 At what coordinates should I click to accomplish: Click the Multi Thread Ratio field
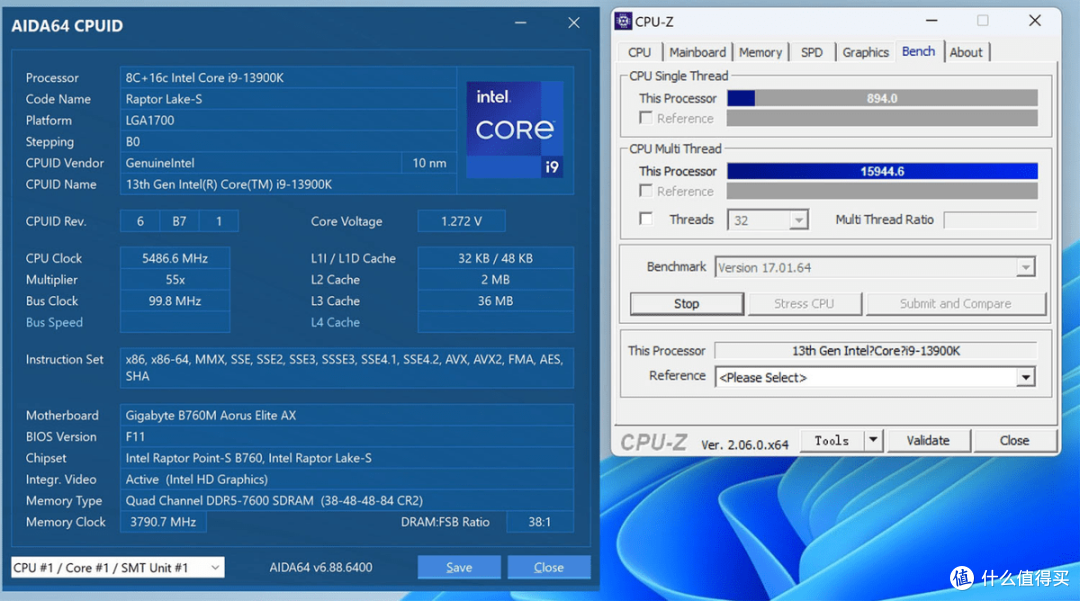pyautogui.click(x=990, y=220)
